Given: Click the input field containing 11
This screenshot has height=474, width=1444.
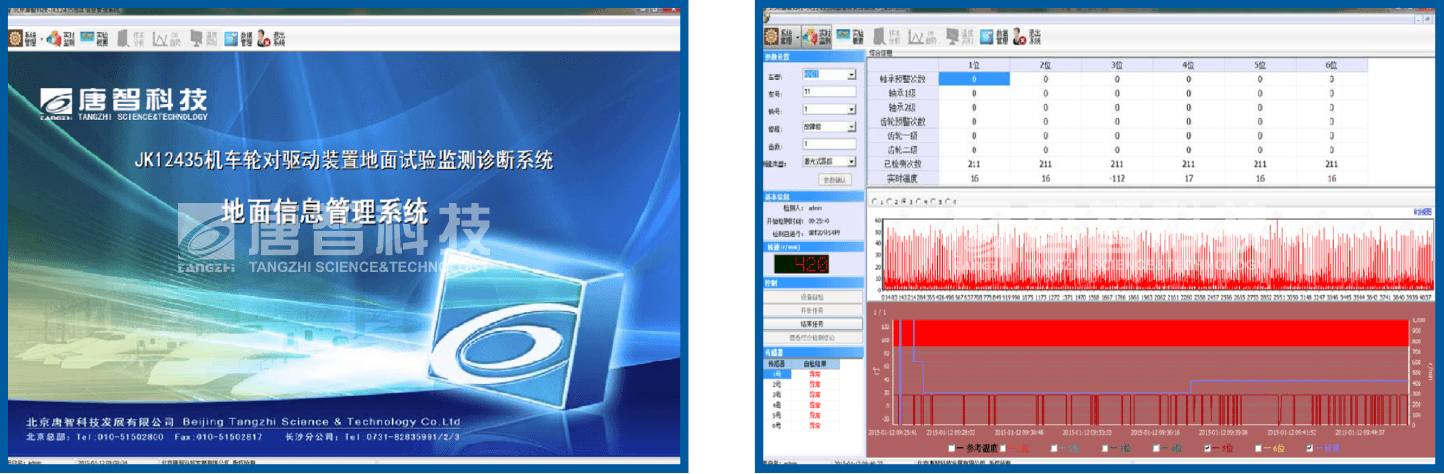Looking at the screenshot, I should [829, 92].
